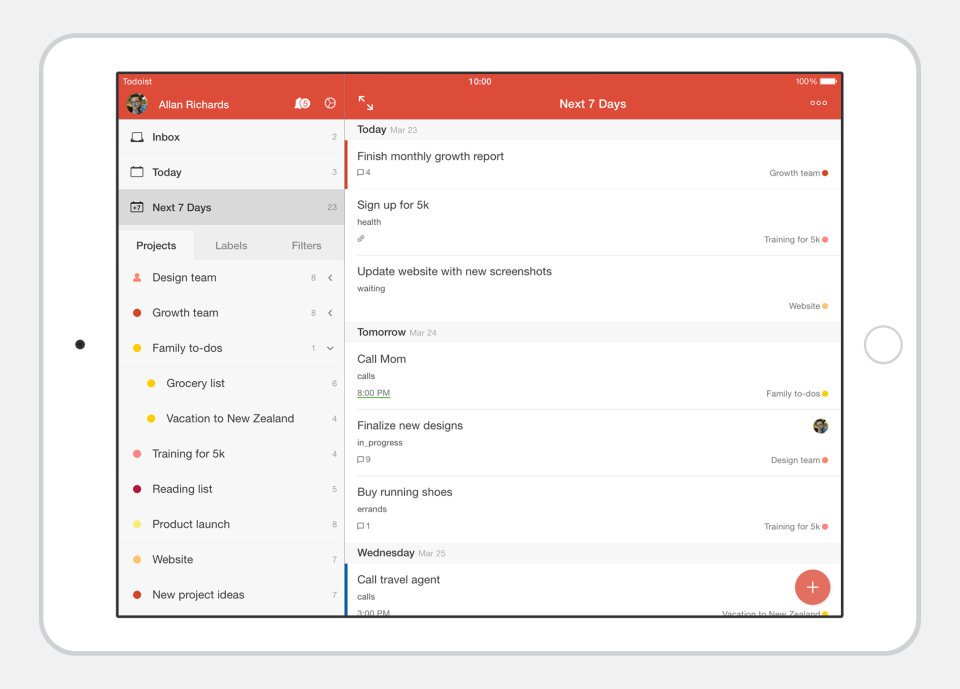Switch to the Labels tab
This screenshot has height=689, width=960.
click(x=231, y=245)
